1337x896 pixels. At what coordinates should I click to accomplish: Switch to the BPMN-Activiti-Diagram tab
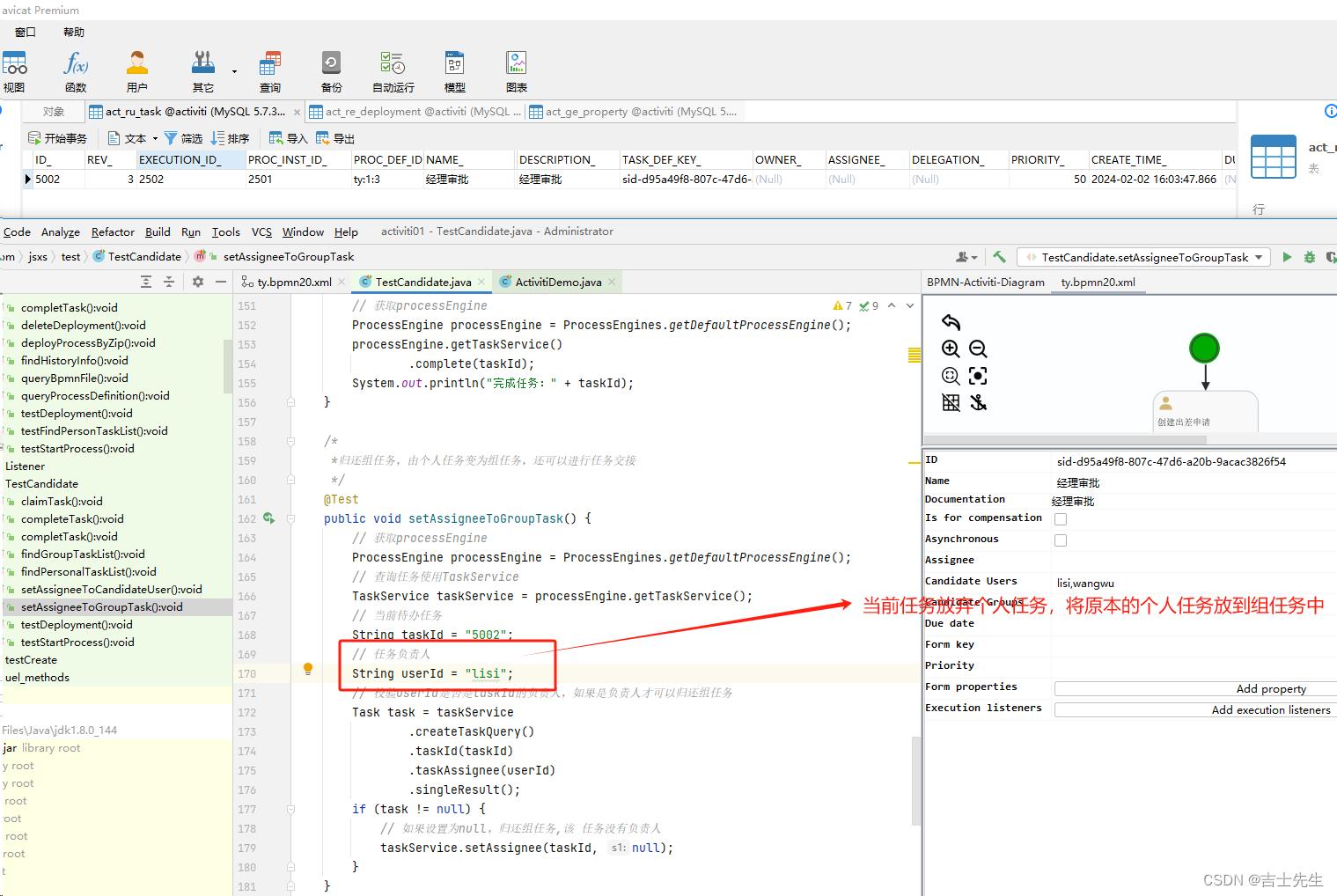click(986, 282)
